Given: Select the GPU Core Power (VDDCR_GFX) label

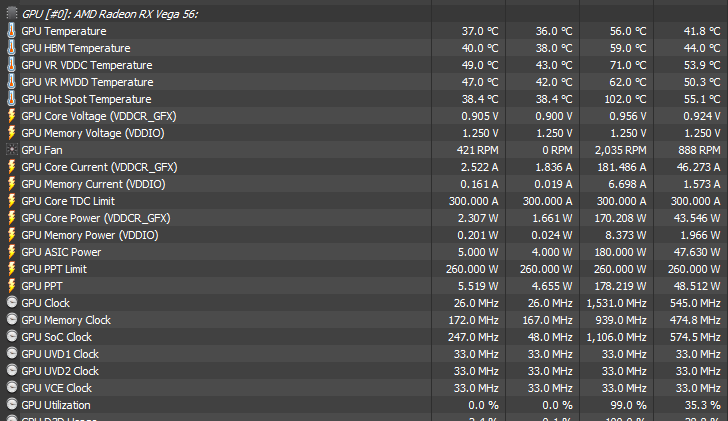Looking at the screenshot, I should [x=96, y=218].
